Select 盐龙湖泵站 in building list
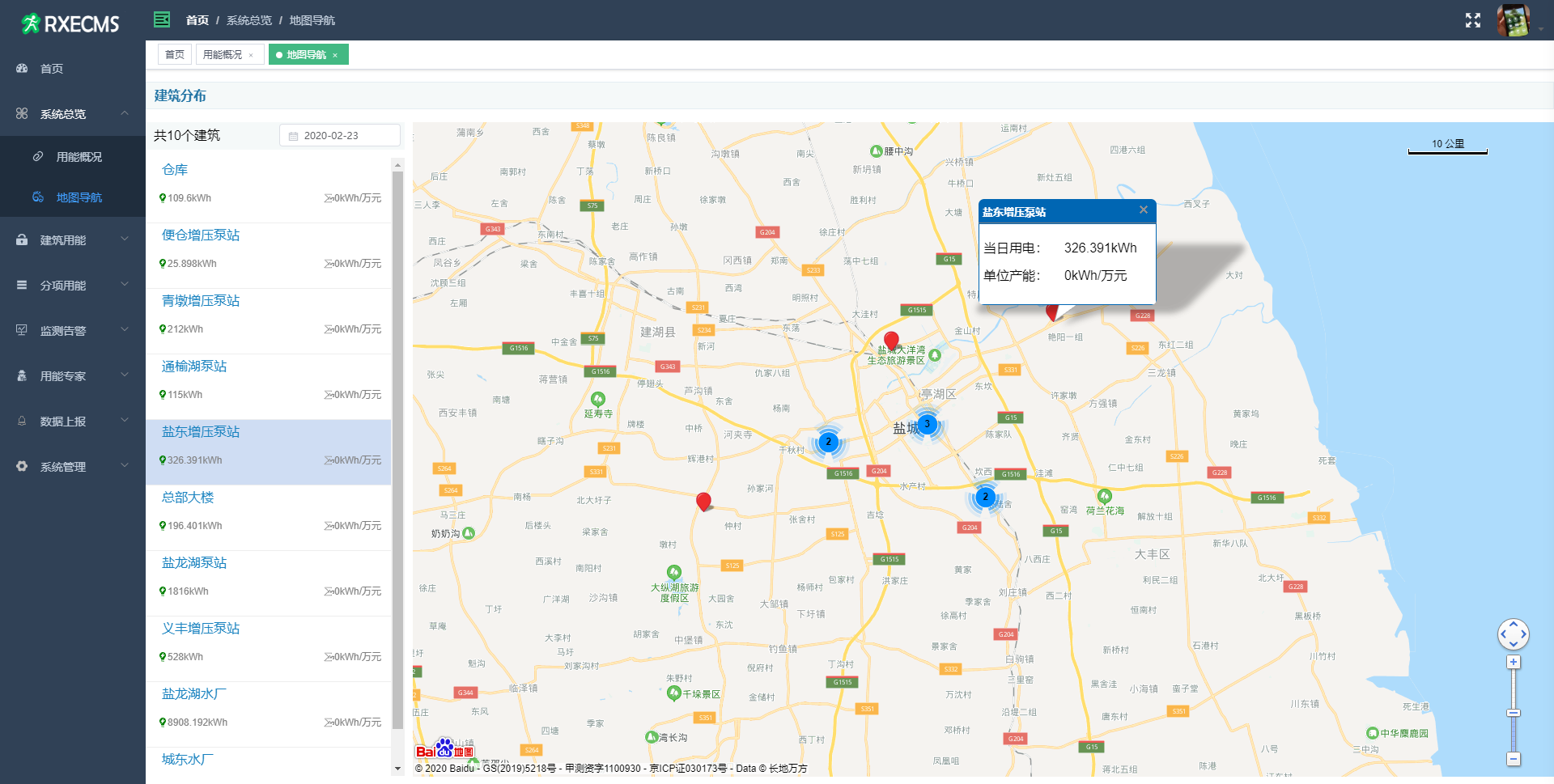 194,563
